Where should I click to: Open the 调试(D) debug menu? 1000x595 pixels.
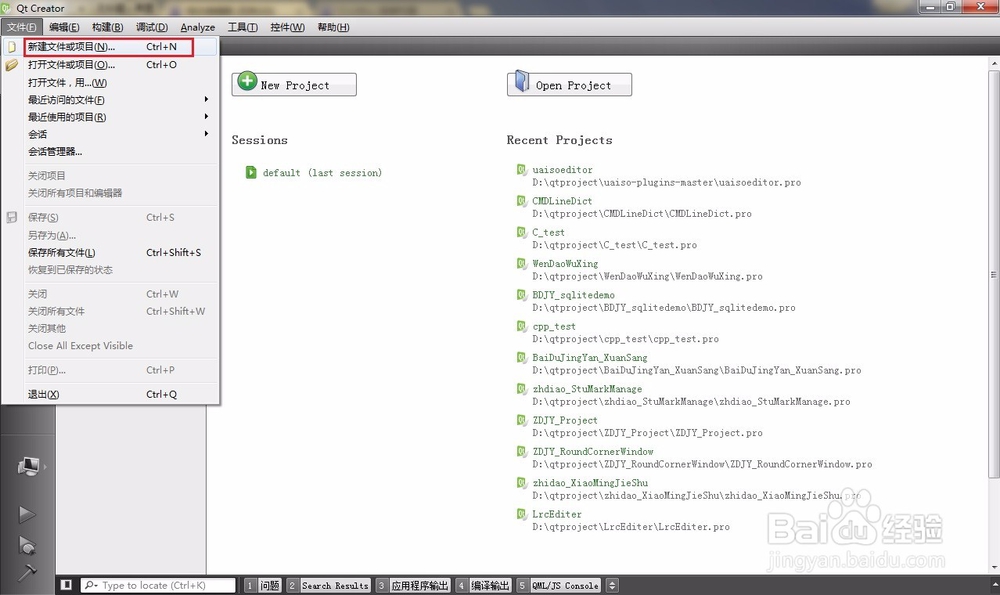click(x=151, y=27)
